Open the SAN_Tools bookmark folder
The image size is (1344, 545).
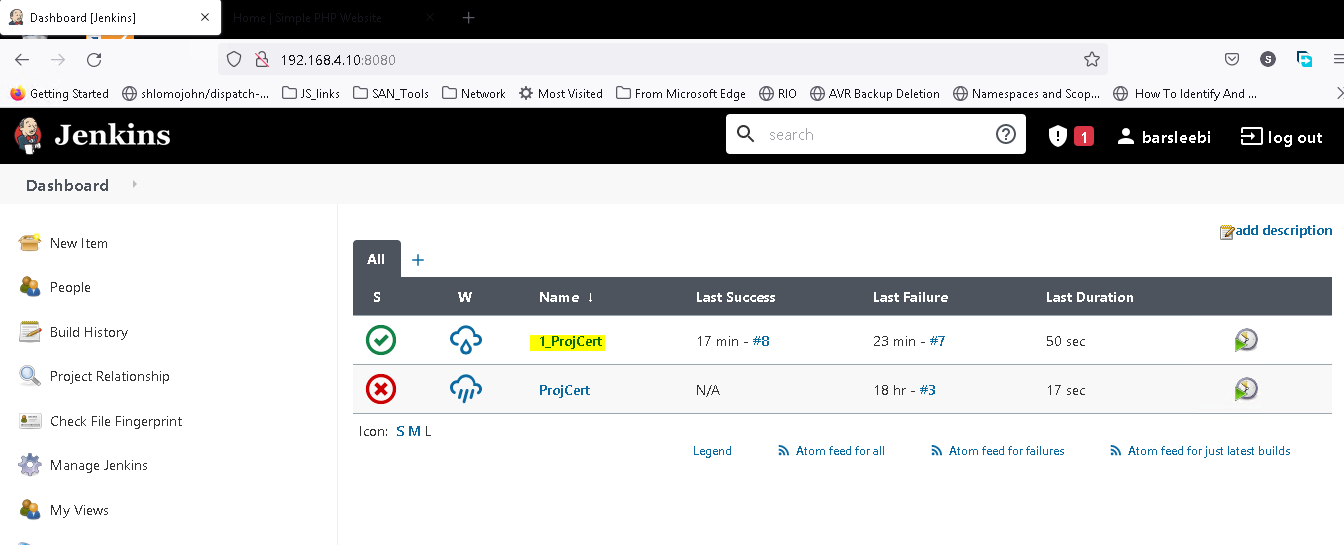tap(391, 93)
